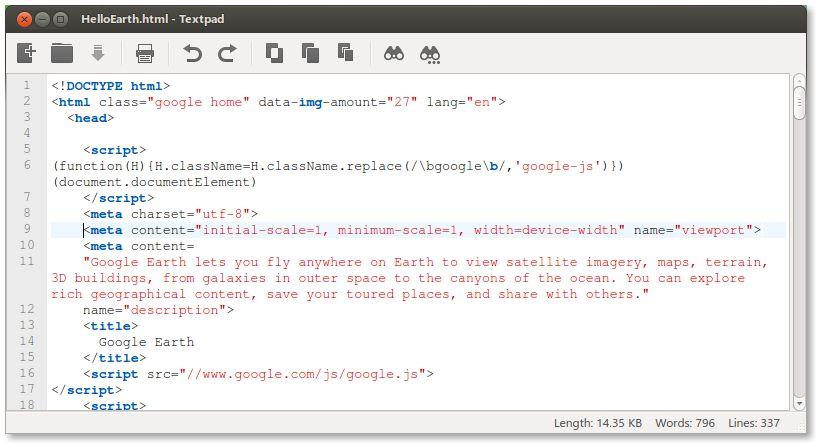Click the scrollbar down arrow
Image resolution: width=816 pixels, height=443 pixels.
click(799, 403)
